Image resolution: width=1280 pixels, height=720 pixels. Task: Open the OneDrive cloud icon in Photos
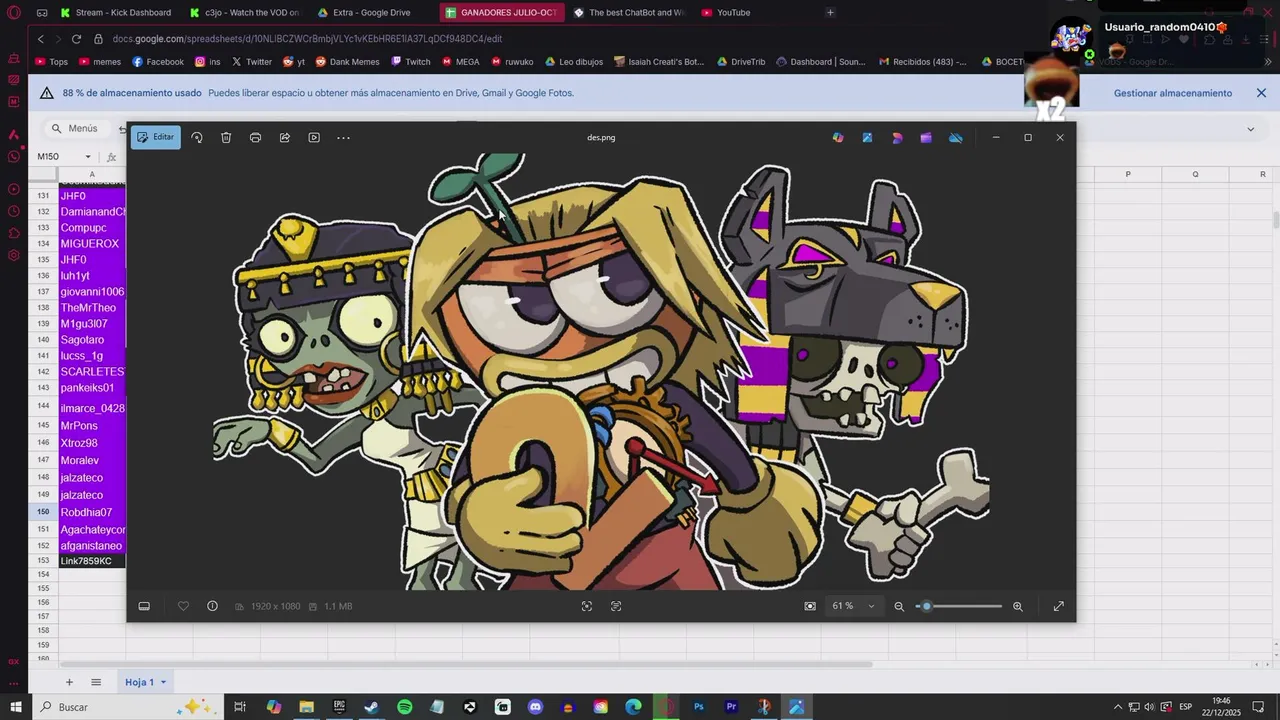tap(955, 137)
